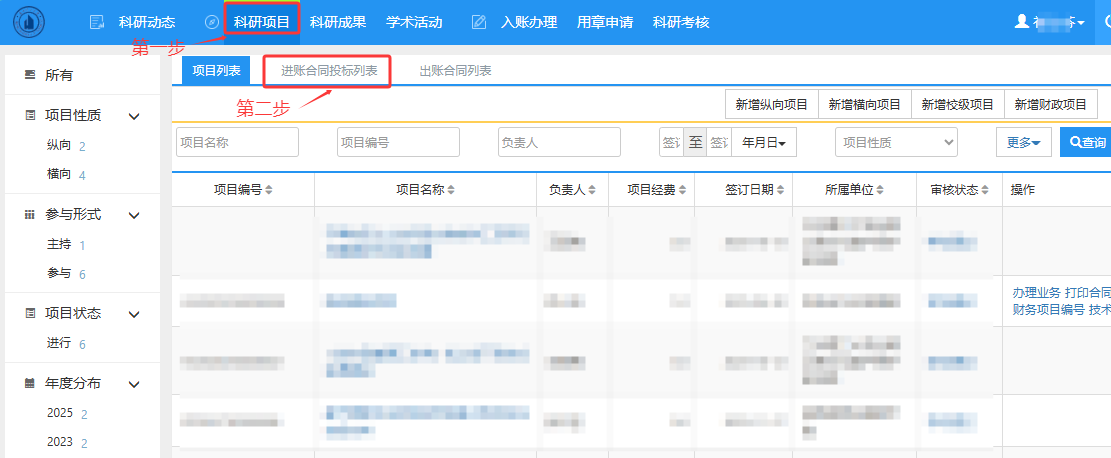Collapse the 项目性质 sidebar section
The width and height of the screenshot is (1111, 458).
point(134,116)
